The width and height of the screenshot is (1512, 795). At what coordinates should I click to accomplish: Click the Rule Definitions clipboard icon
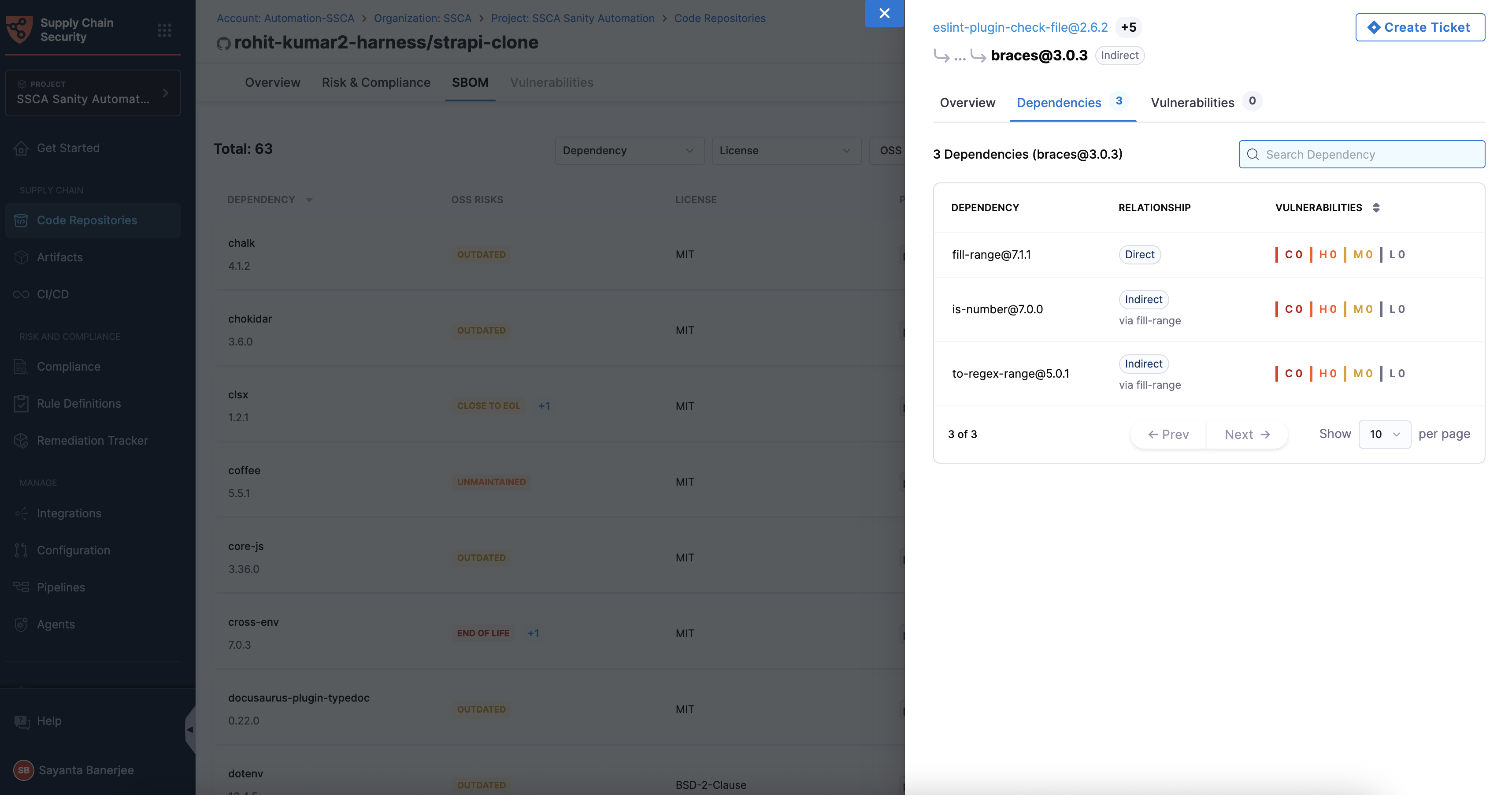point(21,403)
